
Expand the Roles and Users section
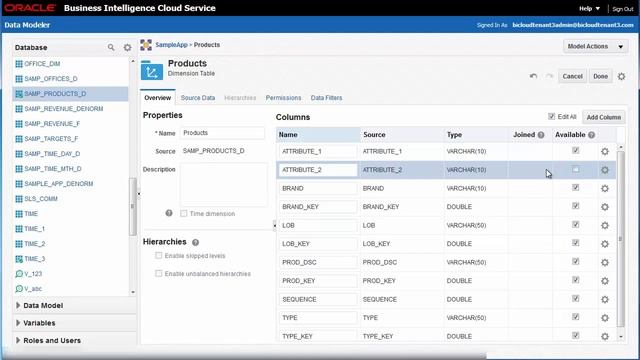tap(18, 340)
